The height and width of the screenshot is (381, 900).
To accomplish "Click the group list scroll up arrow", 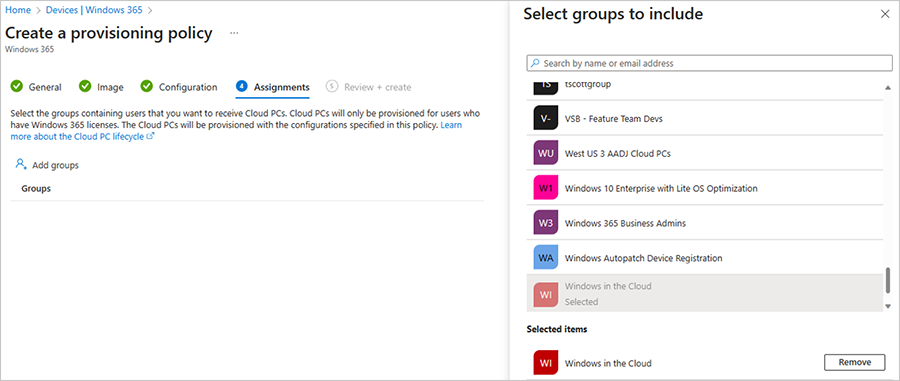I will pos(888,88).
